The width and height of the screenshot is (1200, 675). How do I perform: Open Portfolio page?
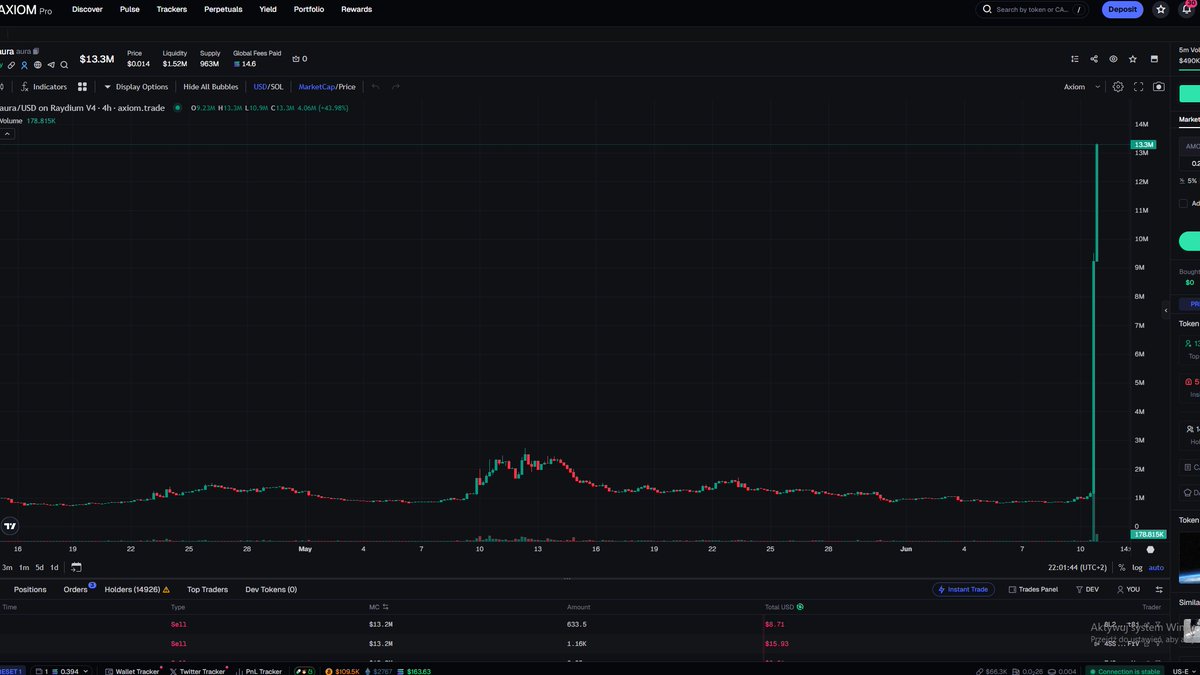(x=309, y=9)
